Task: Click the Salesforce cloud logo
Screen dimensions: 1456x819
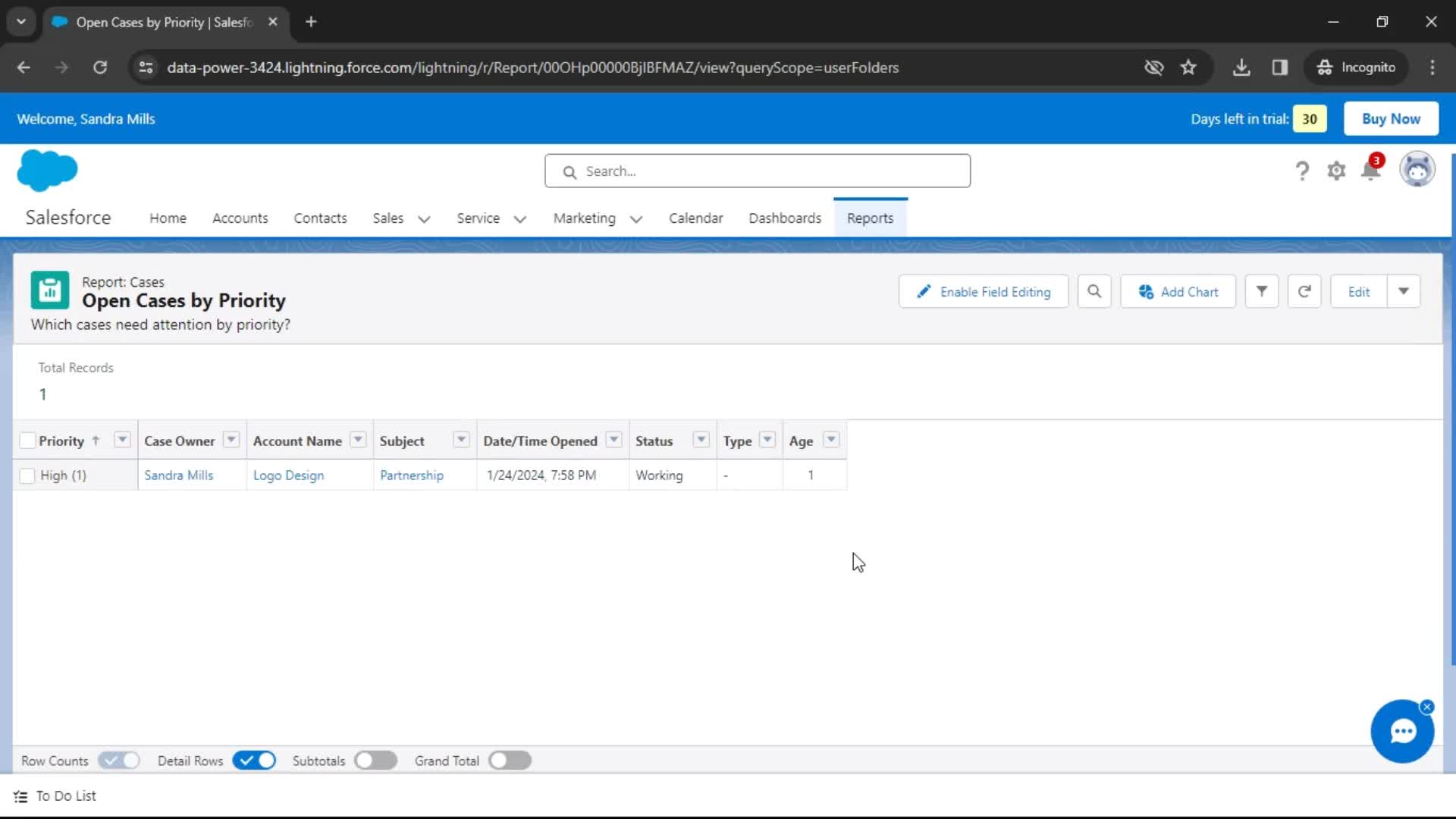Action: click(x=47, y=170)
